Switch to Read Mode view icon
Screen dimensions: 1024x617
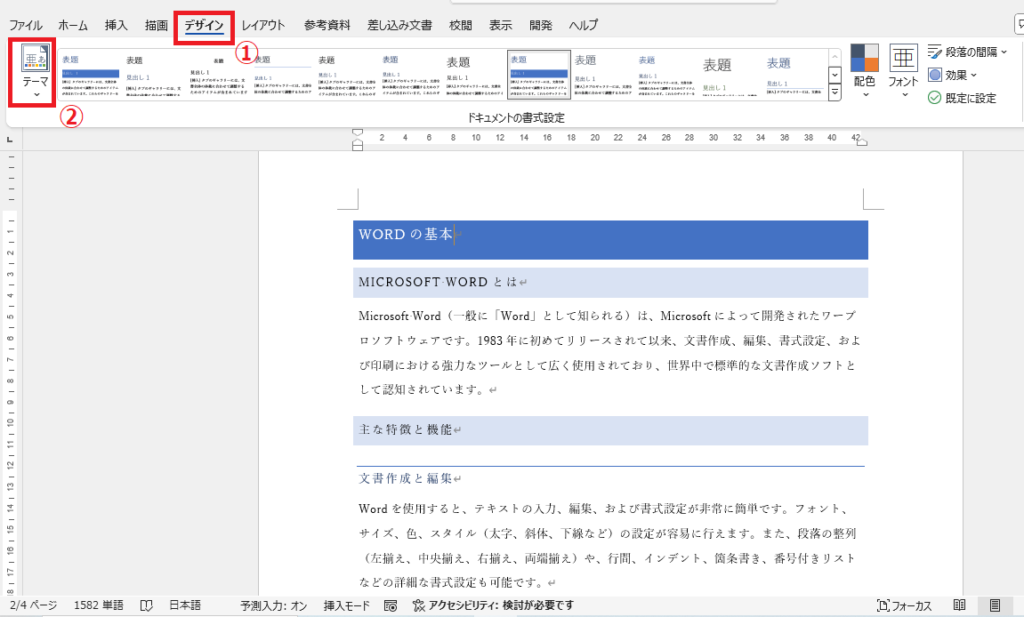[x=959, y=605]
